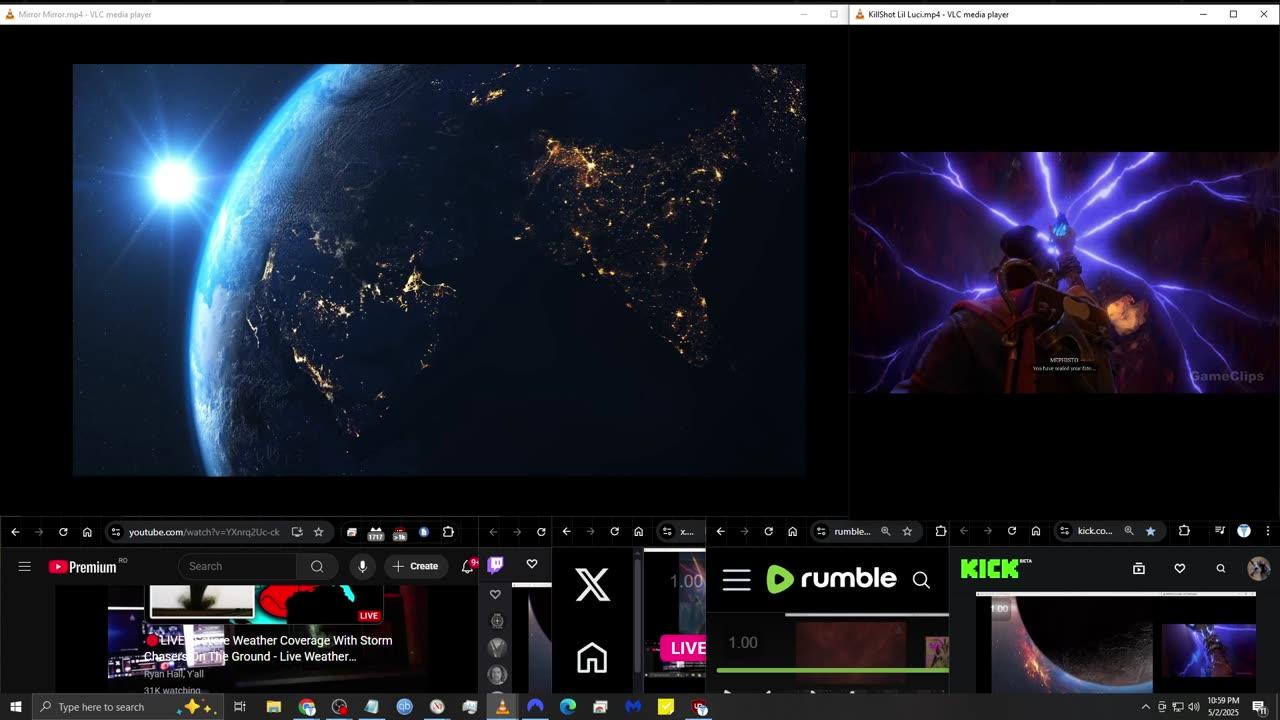This screenshot has height=720, width=1280.
Task: Reload the Kick browser window
Action: point(1012,532)
